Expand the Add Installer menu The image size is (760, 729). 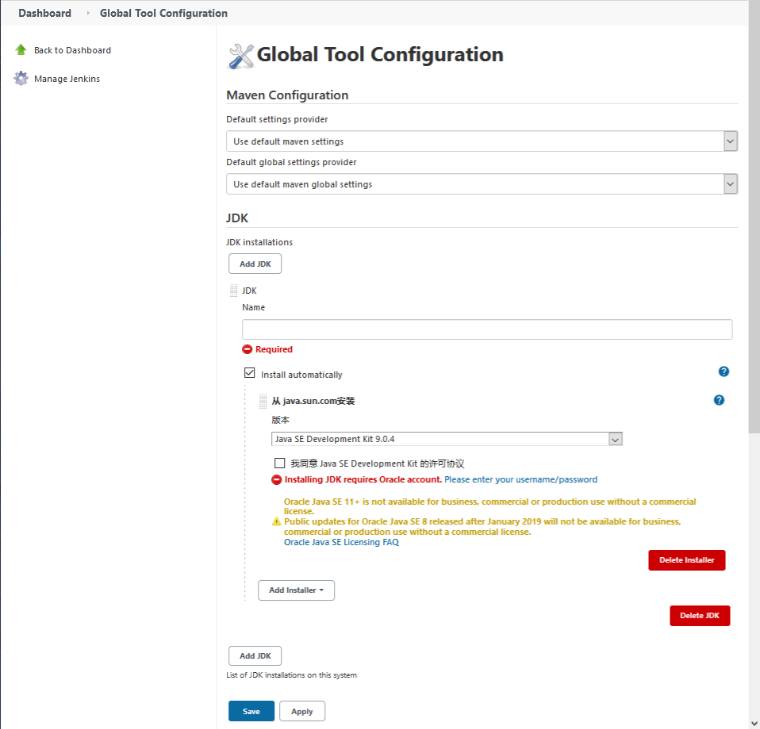(x=296, y=590)
